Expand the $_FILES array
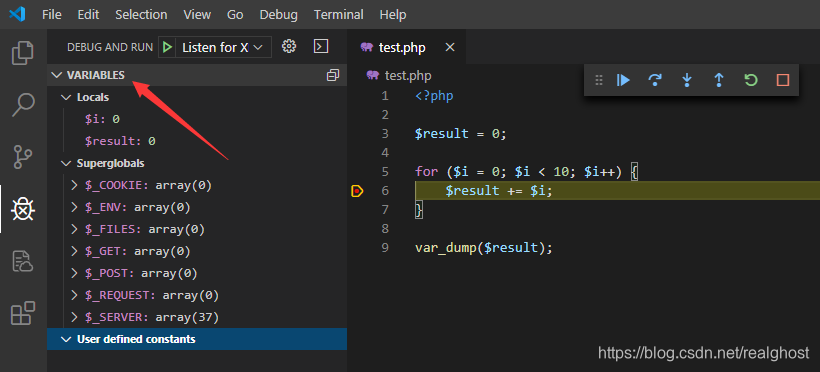820x372 pixels. [x=75, y=229]
